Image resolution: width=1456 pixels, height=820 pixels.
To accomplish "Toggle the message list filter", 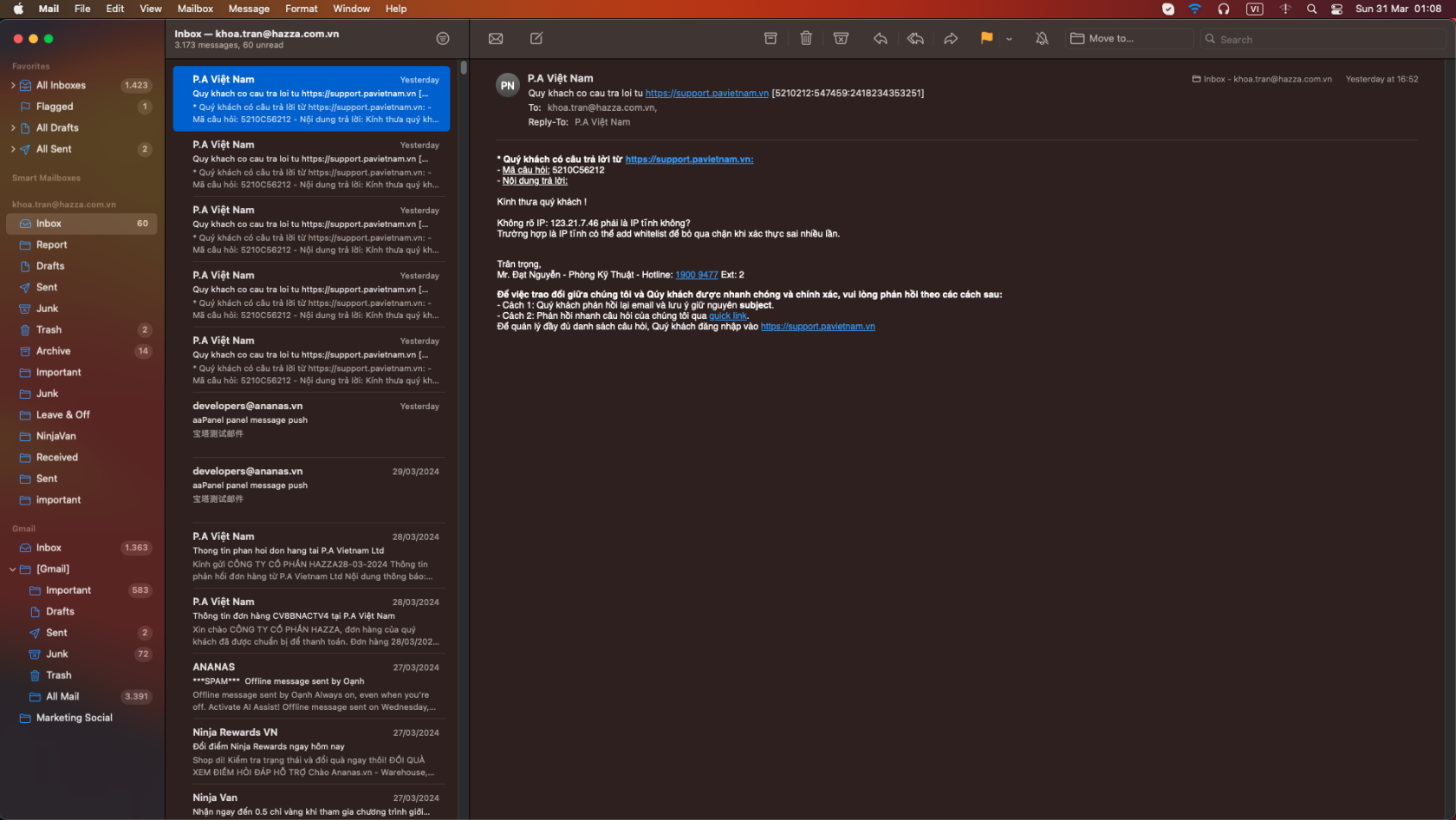I will pos(443,38).
